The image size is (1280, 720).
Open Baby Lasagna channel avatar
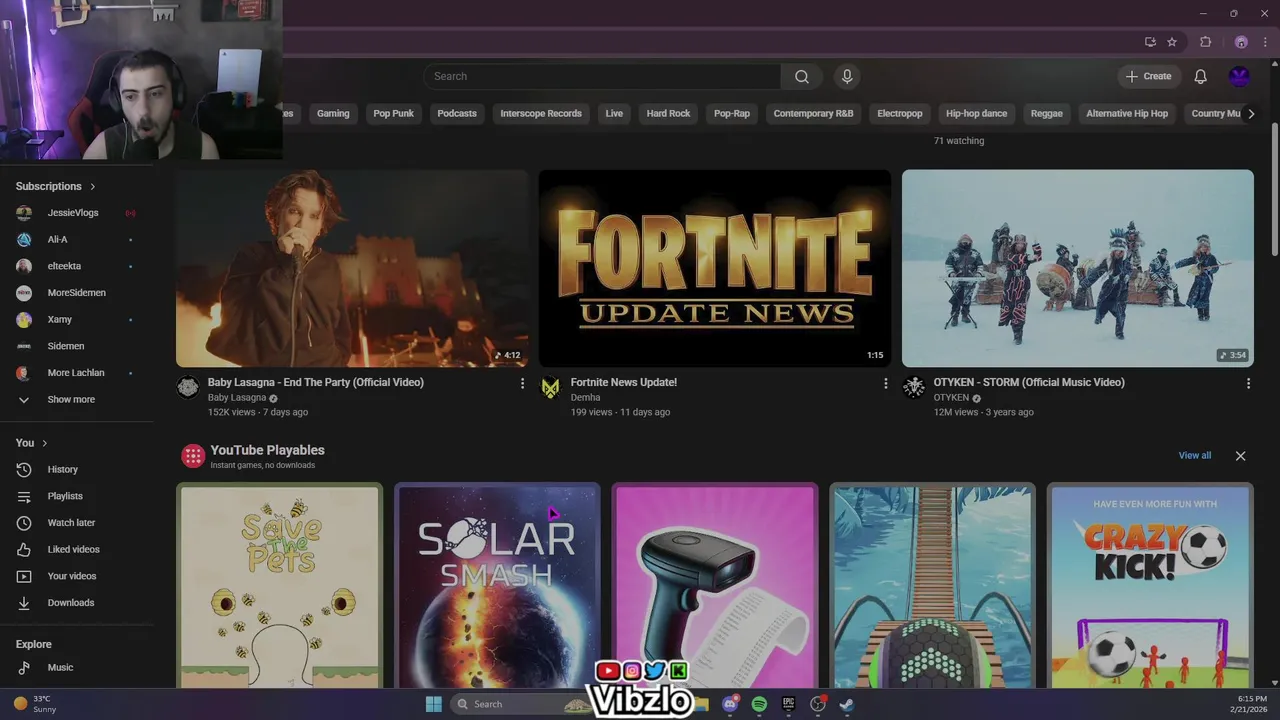pyautogui.click(x=188, y=388)
